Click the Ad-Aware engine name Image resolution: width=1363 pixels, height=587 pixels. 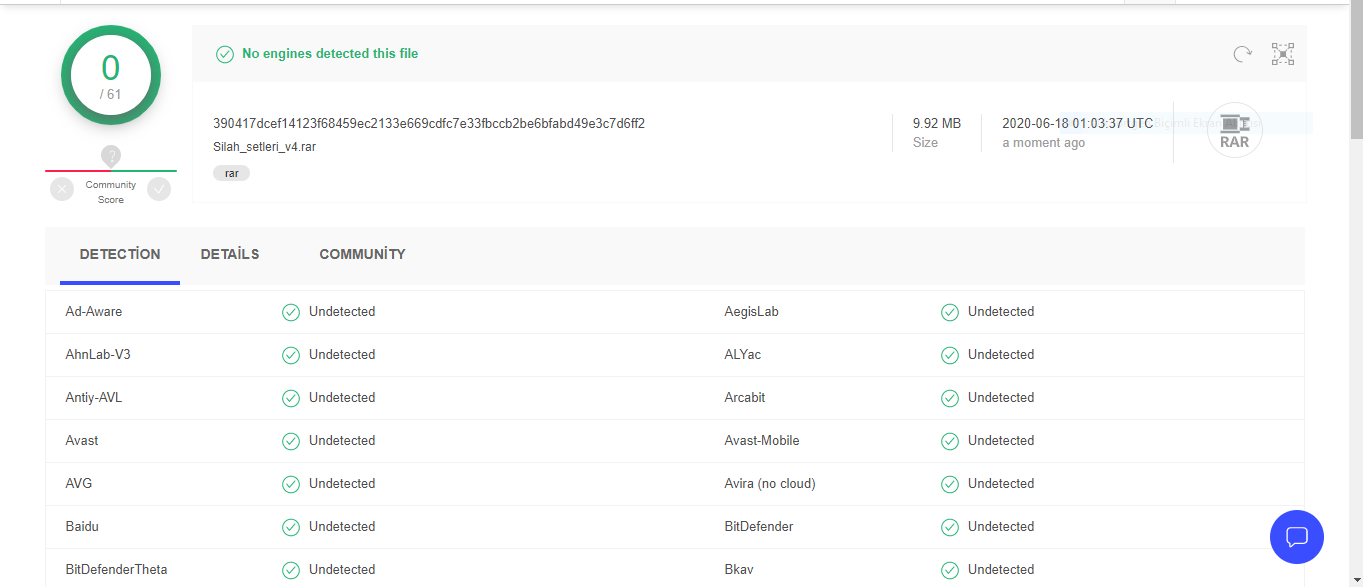pyautogui.click(x=94, y=312)
